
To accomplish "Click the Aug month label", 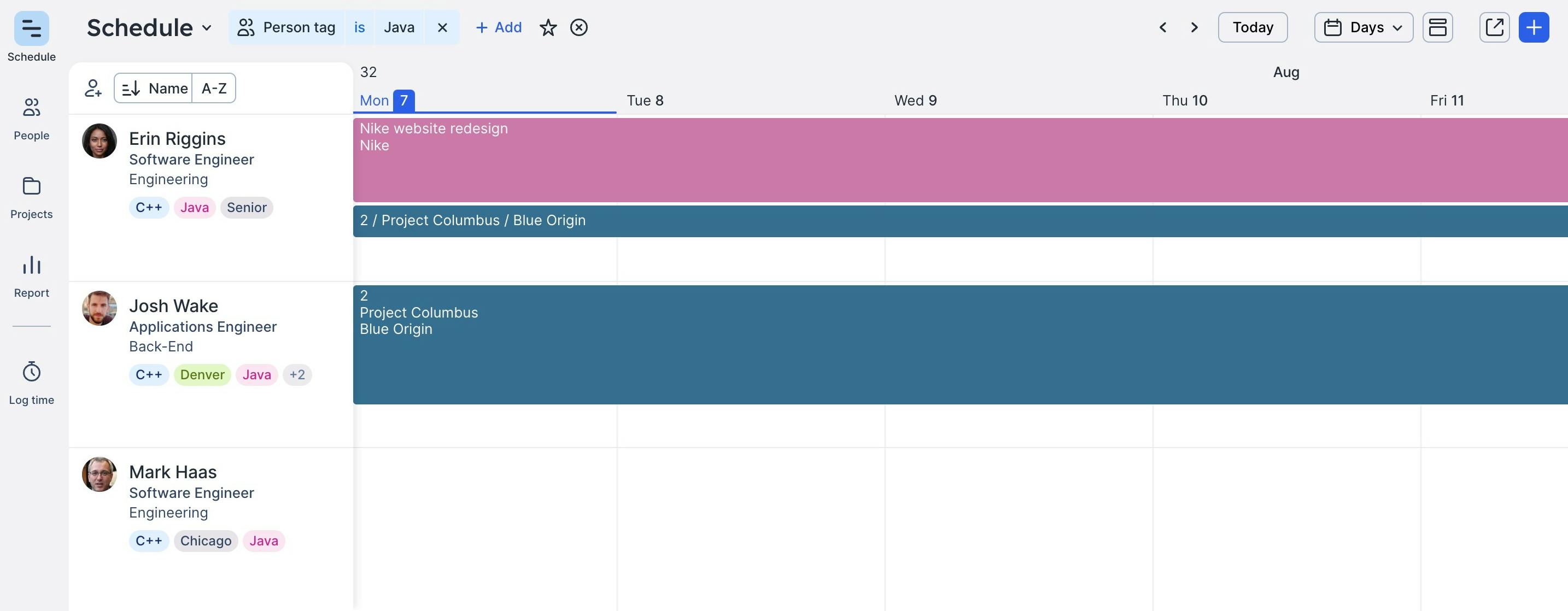I will pos(1286,73).
